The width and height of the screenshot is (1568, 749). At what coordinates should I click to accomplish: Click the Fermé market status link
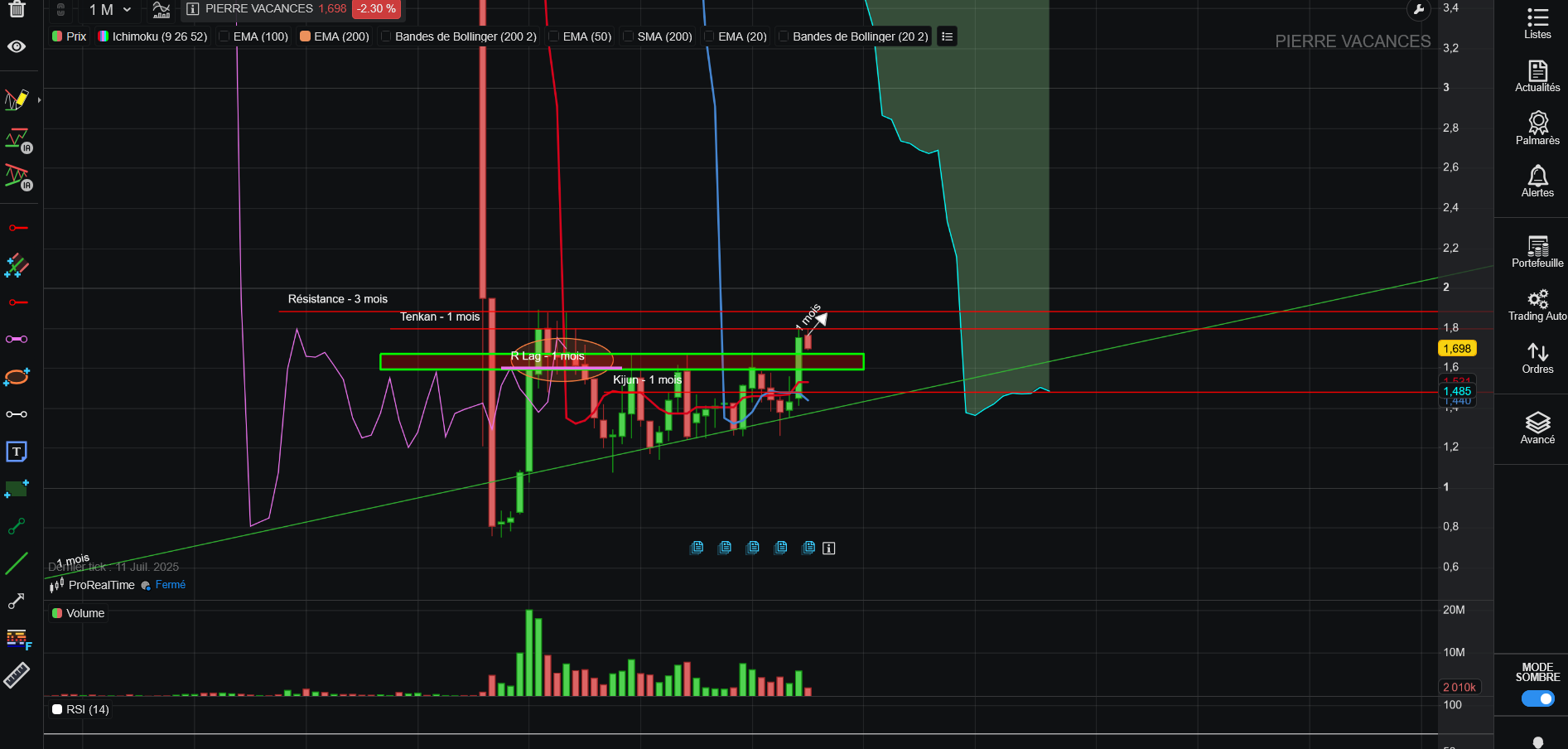171,585
